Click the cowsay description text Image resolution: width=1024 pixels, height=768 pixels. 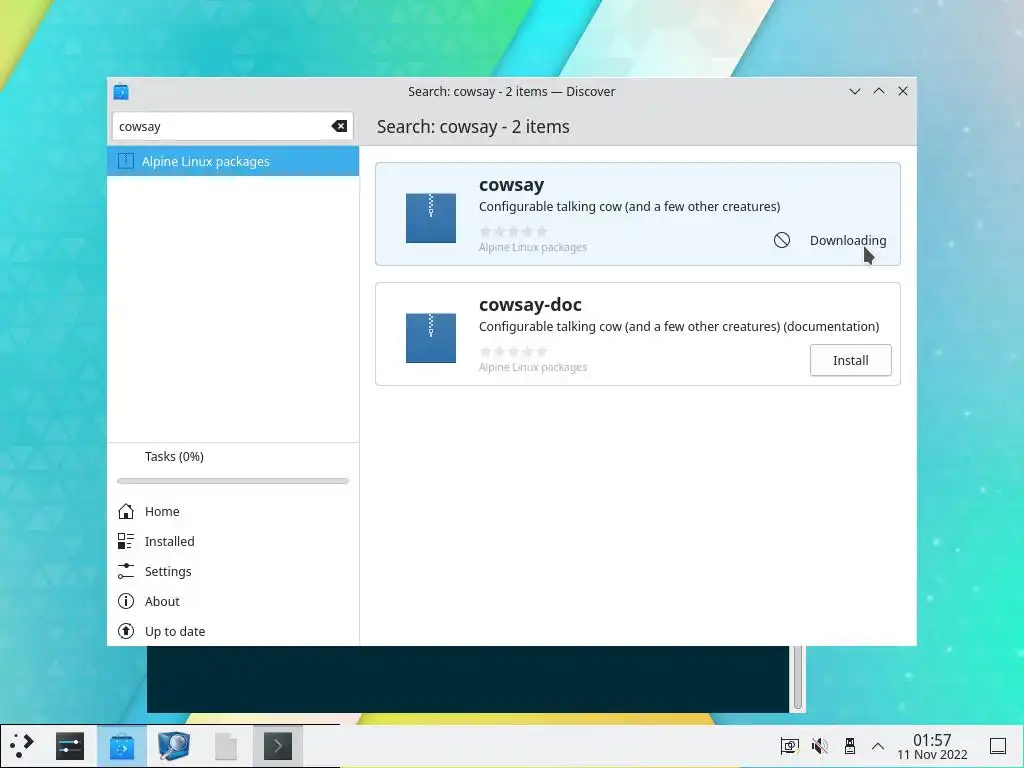click(630, 206)
